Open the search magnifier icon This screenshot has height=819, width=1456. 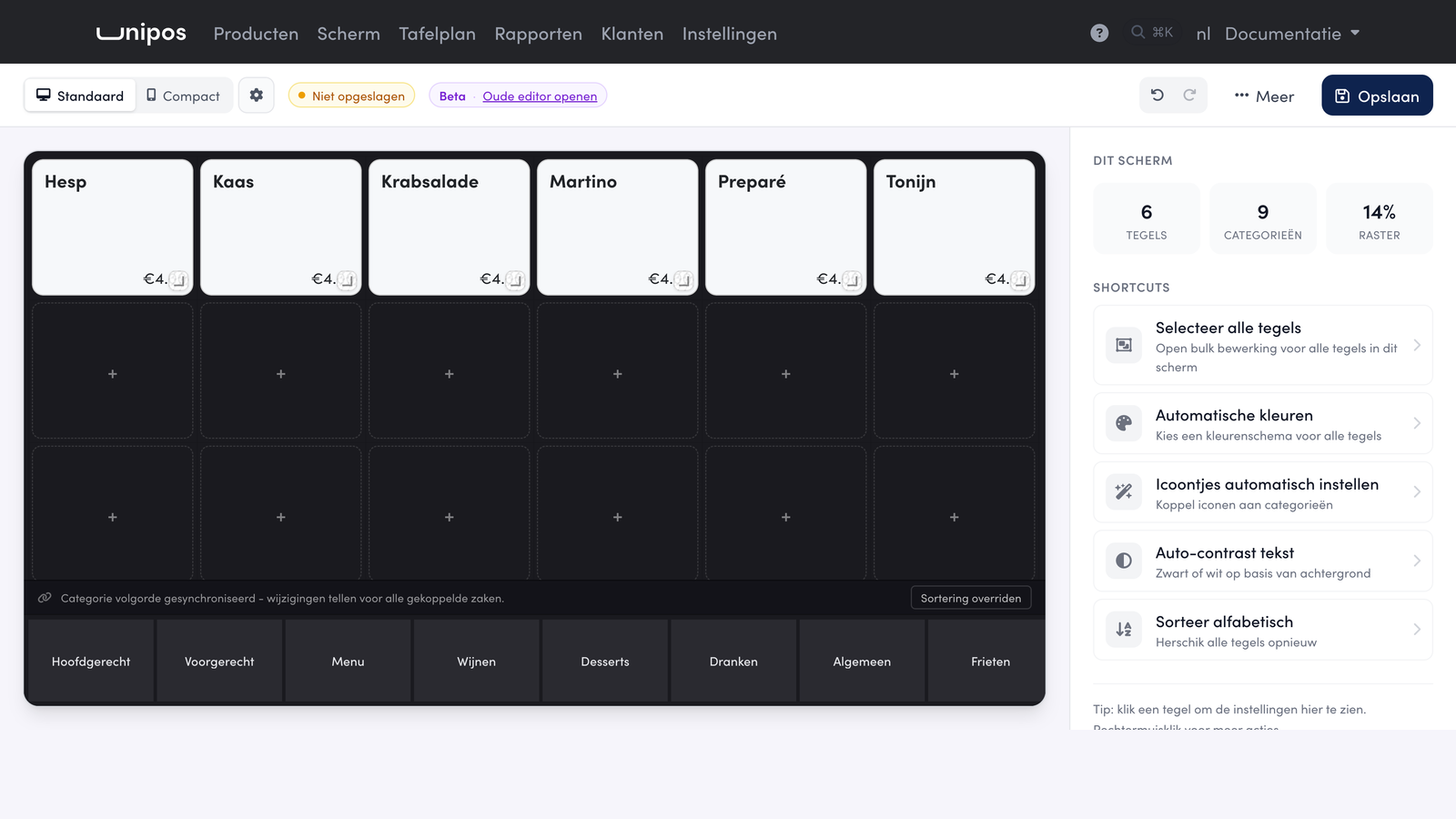(1138, 33)
